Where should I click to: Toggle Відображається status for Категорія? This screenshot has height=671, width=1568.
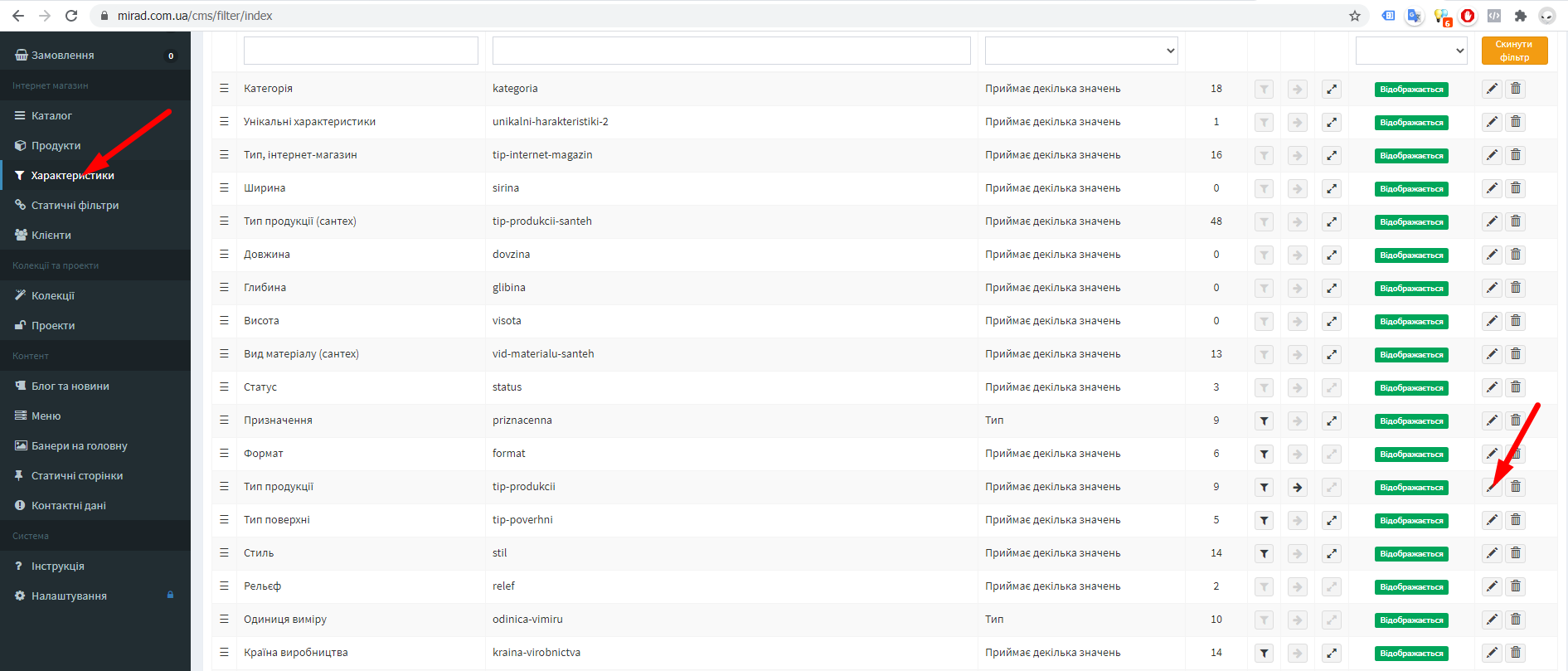tap(1411, 90)
